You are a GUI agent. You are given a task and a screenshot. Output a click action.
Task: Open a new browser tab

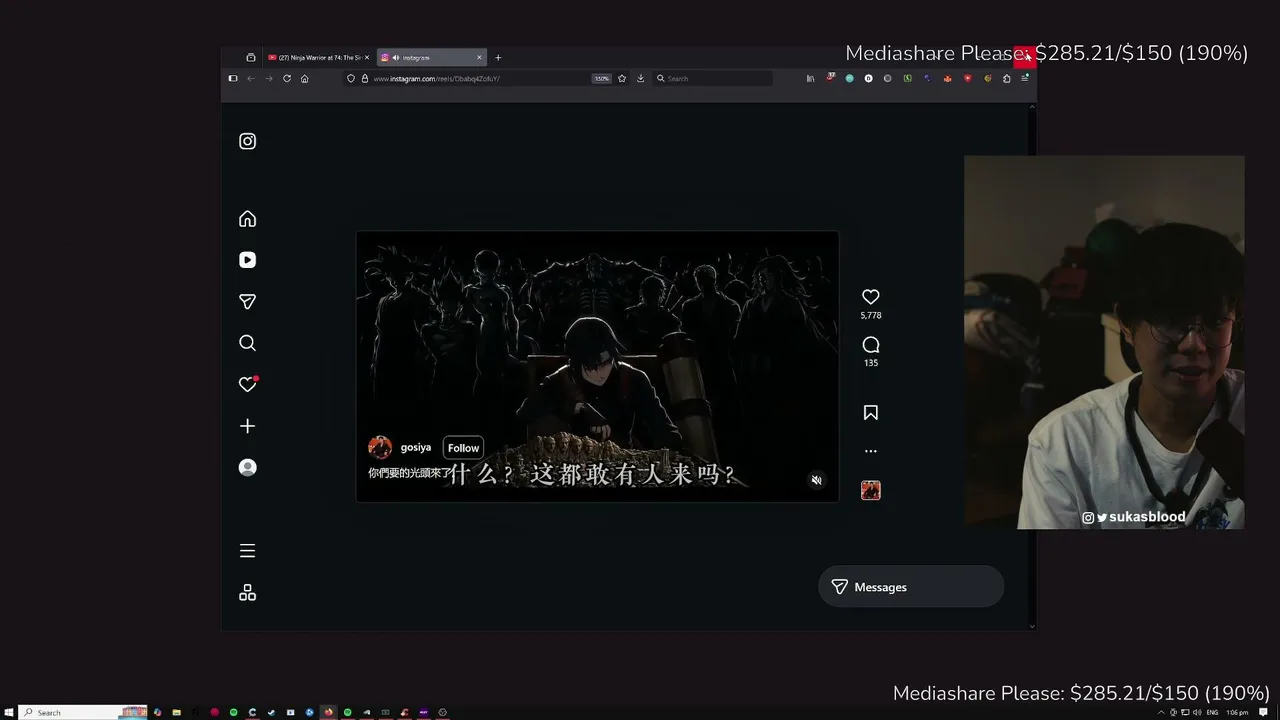coord(498,57)
